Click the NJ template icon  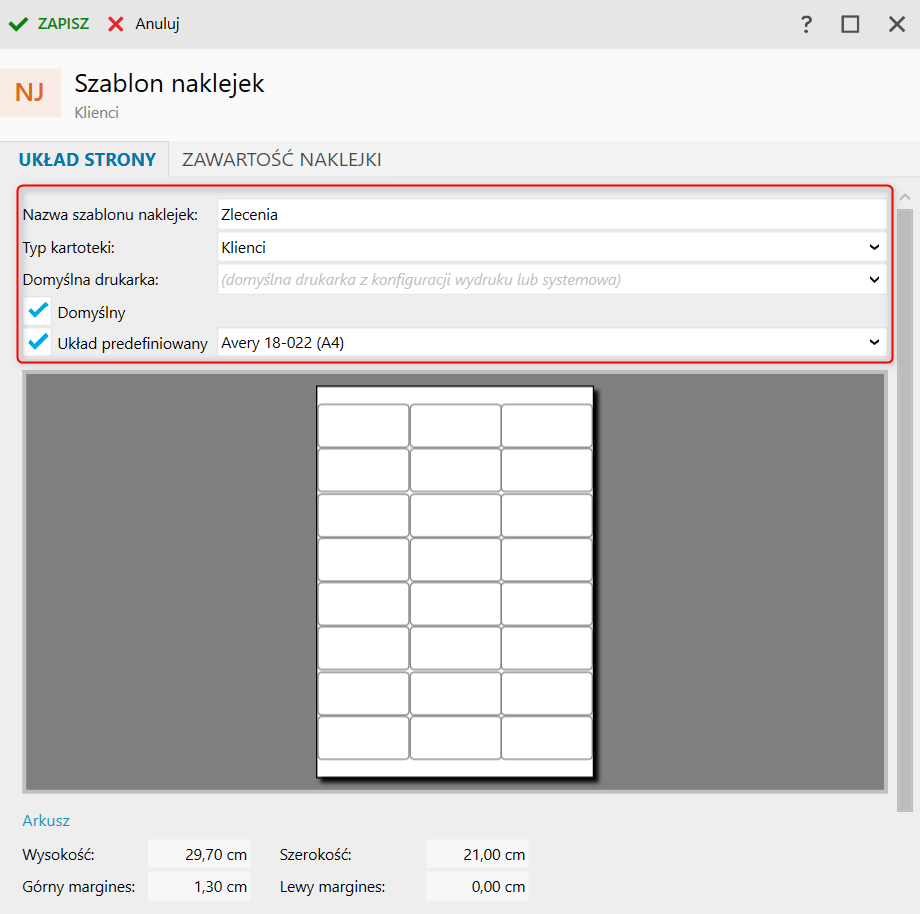(30, 93)
